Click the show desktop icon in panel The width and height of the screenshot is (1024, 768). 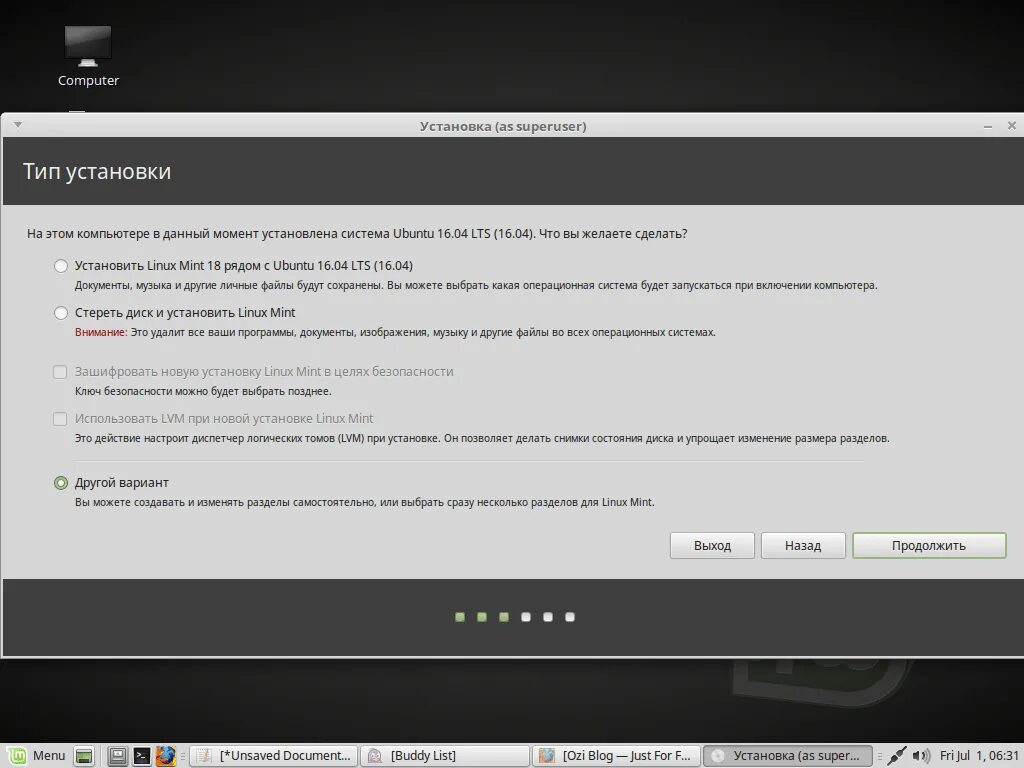pos(84,756)
